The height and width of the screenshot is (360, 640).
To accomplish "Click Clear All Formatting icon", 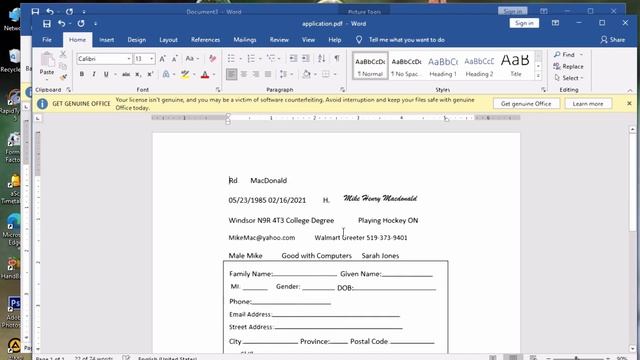I will [x=212, y=59].
